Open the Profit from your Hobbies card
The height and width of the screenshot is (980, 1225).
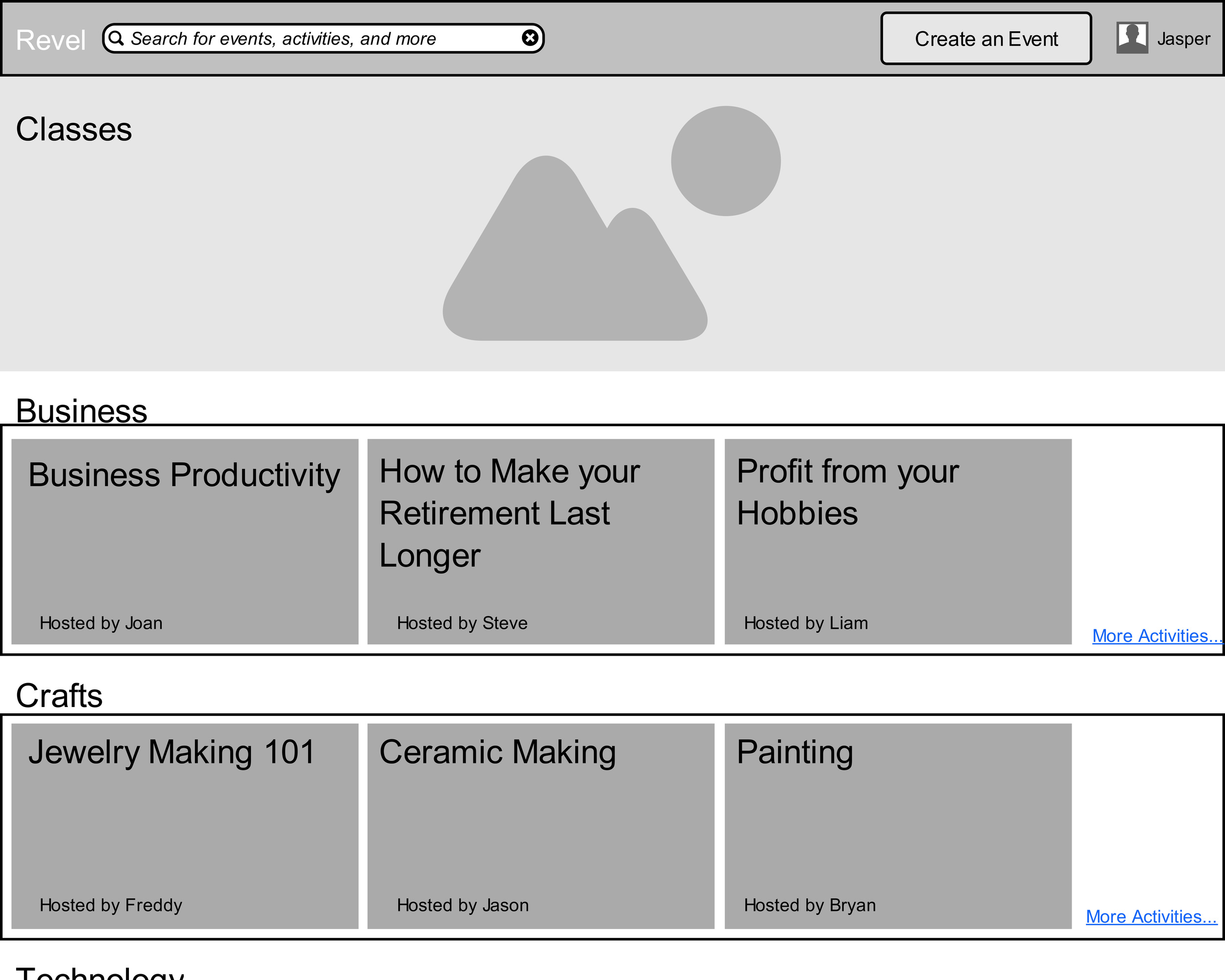pos(898,541)
